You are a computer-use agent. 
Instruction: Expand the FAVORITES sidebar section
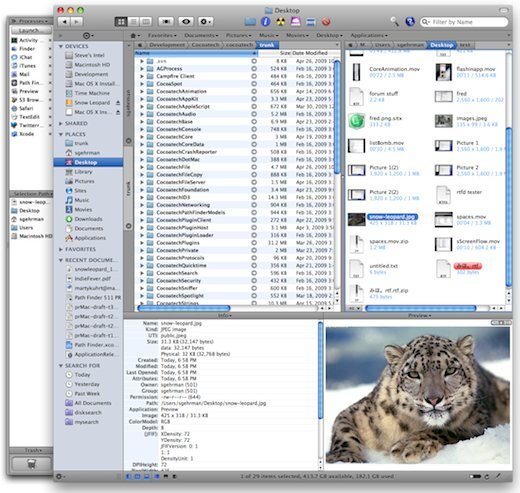coord(61,249)
